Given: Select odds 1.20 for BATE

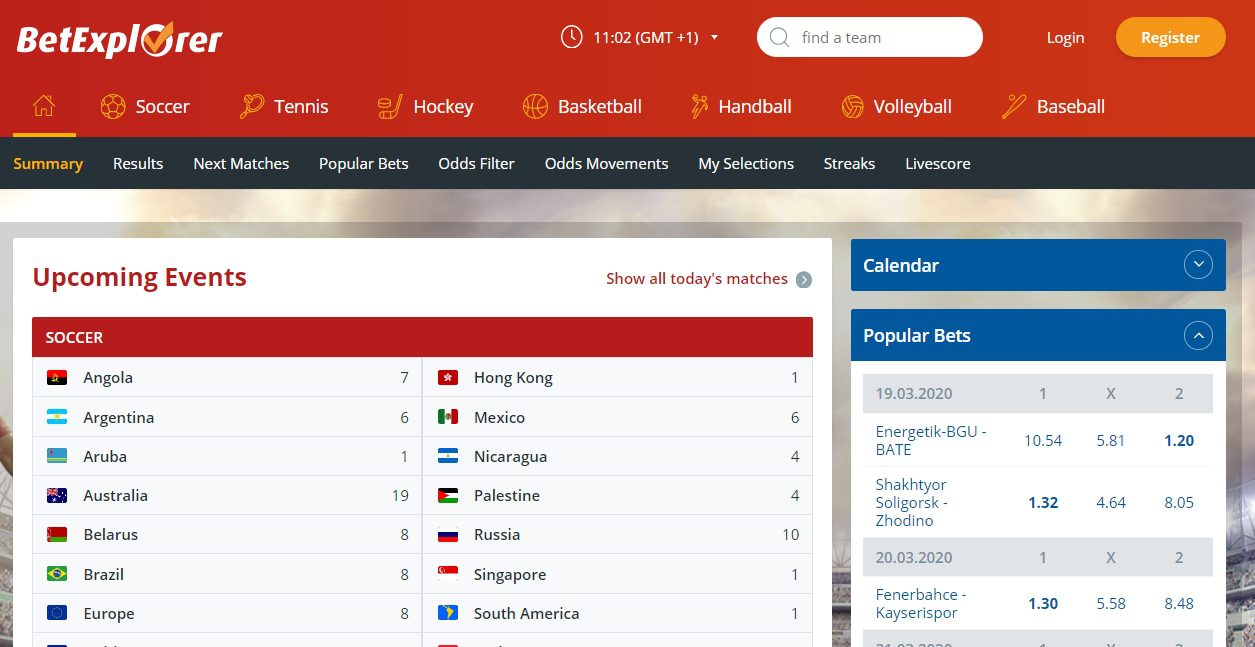Looking at the screenshot, I should coord(1179,441).
